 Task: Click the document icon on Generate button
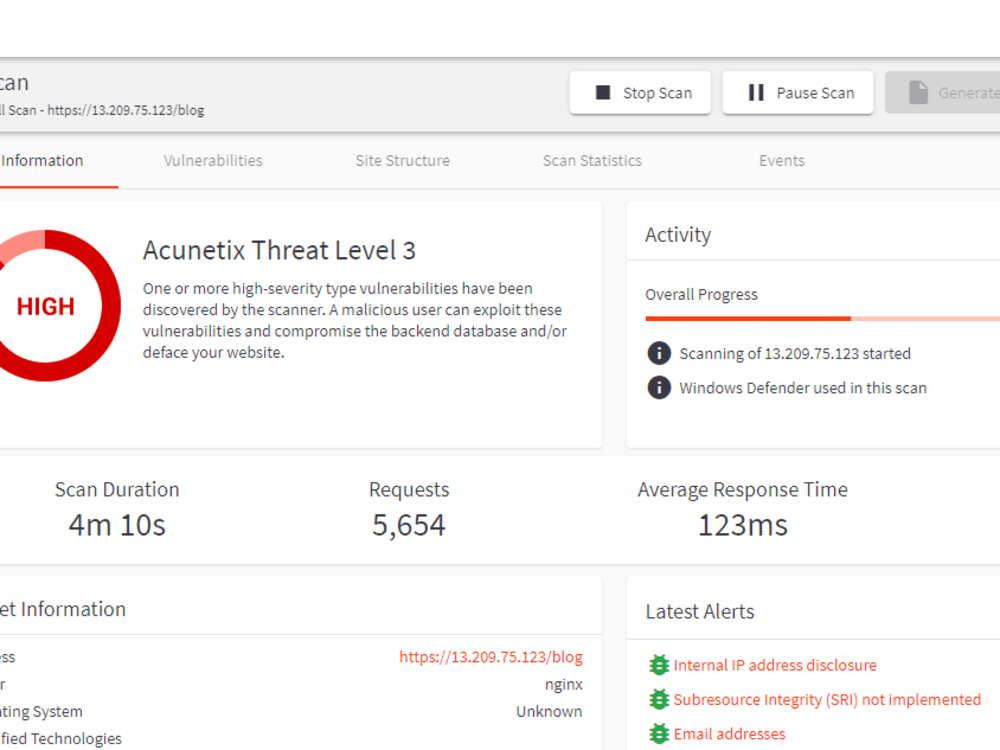[918, 93]
